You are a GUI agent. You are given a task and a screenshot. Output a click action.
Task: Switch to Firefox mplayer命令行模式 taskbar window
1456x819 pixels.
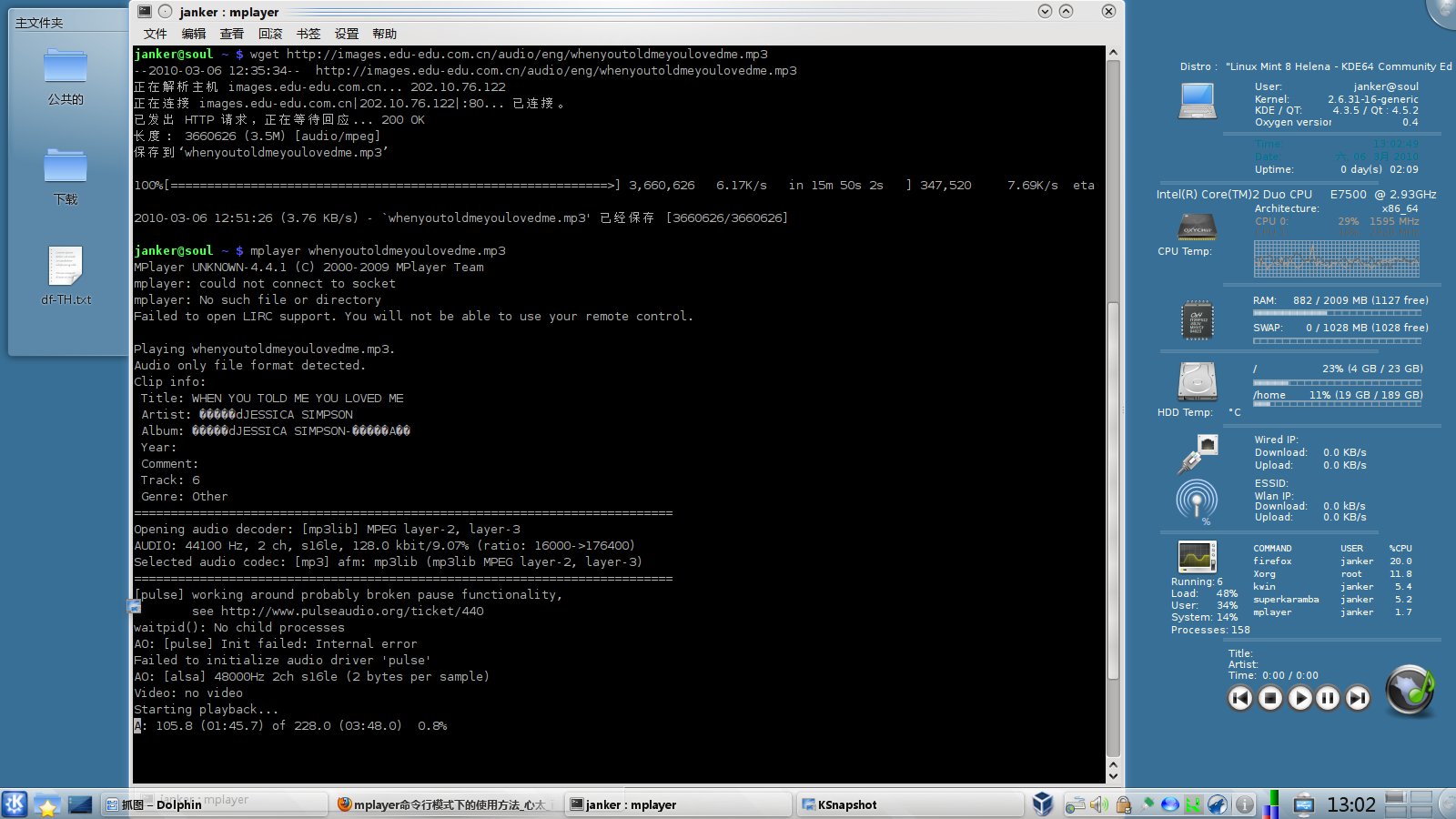(446, 804)
